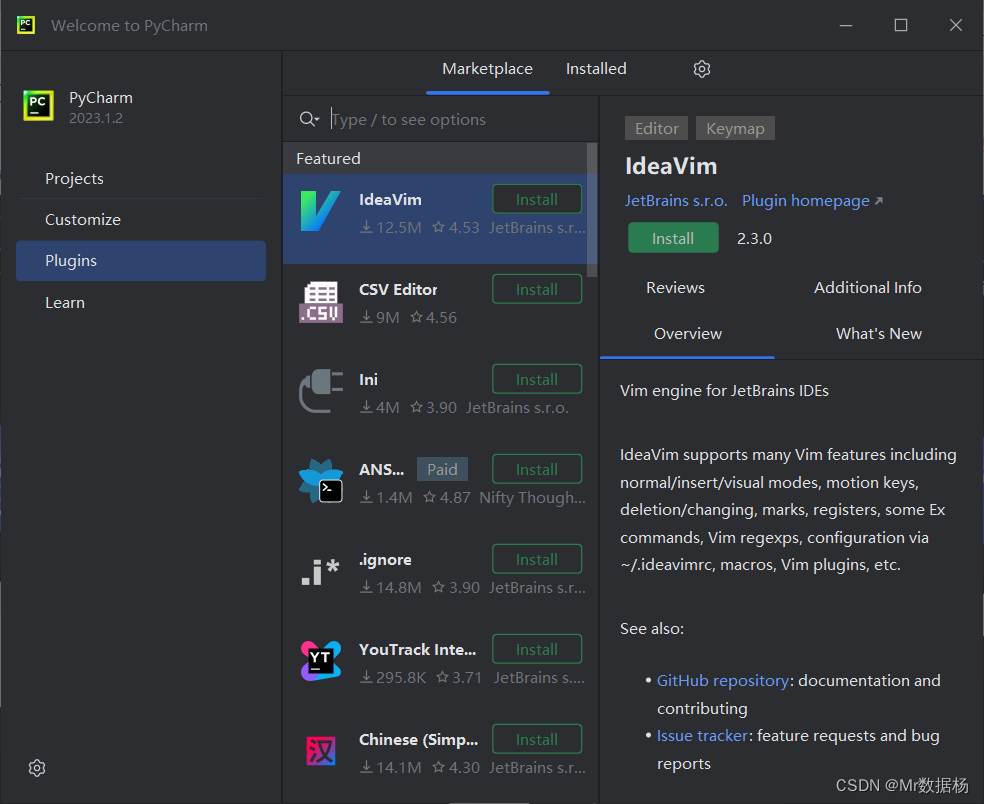Open the Reviews tab

click(x=675, y=287)
